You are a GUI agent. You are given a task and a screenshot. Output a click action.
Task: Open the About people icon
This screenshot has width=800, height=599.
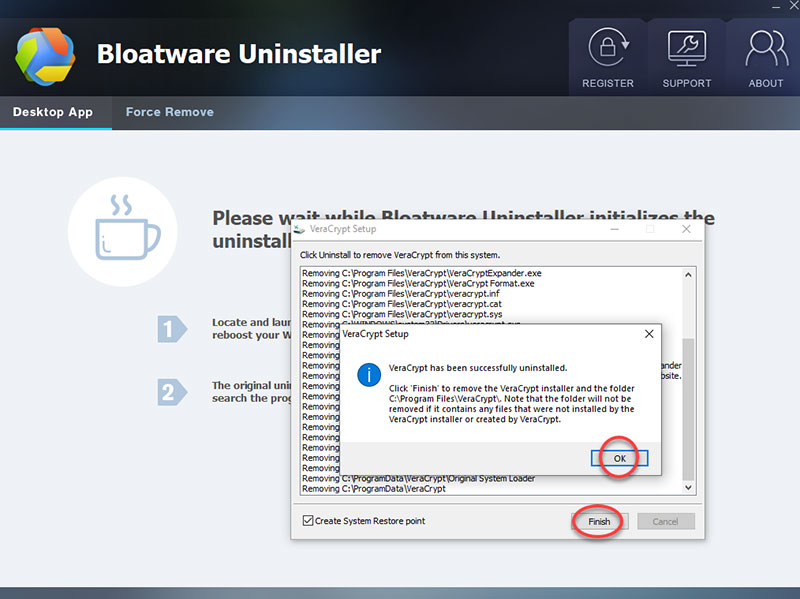766,48
